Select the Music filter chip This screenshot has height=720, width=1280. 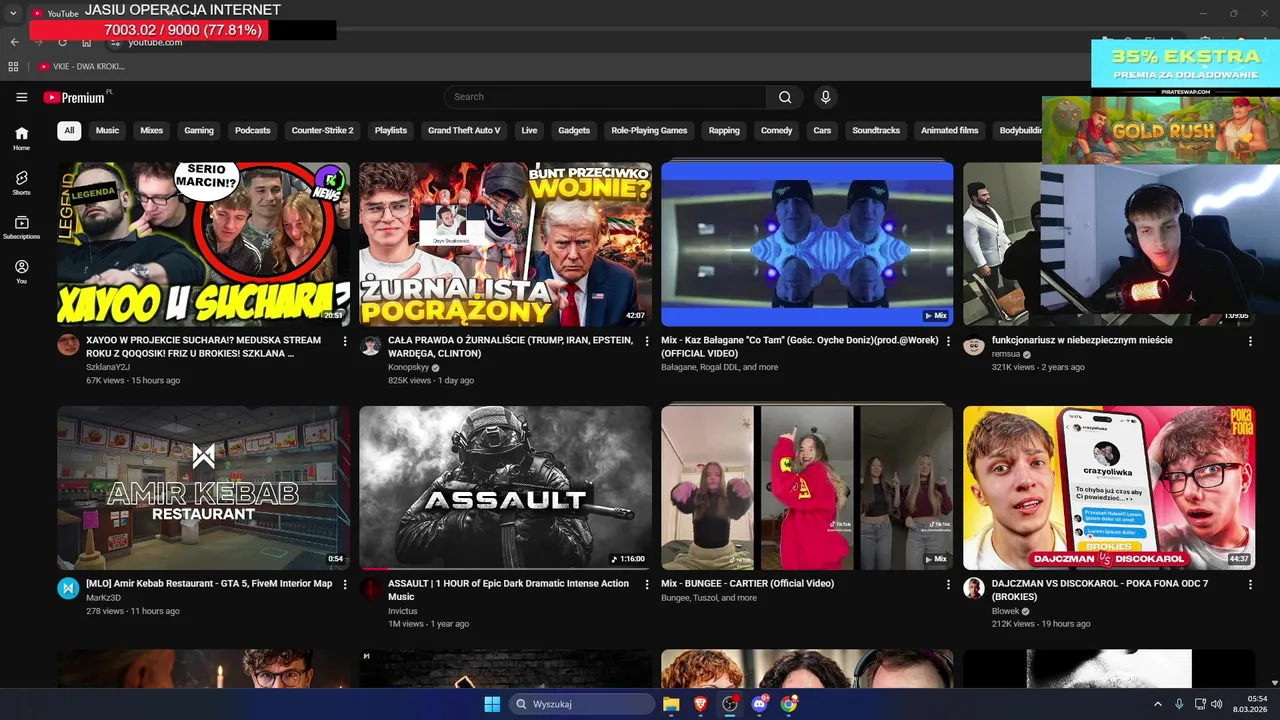click(107, 130)
